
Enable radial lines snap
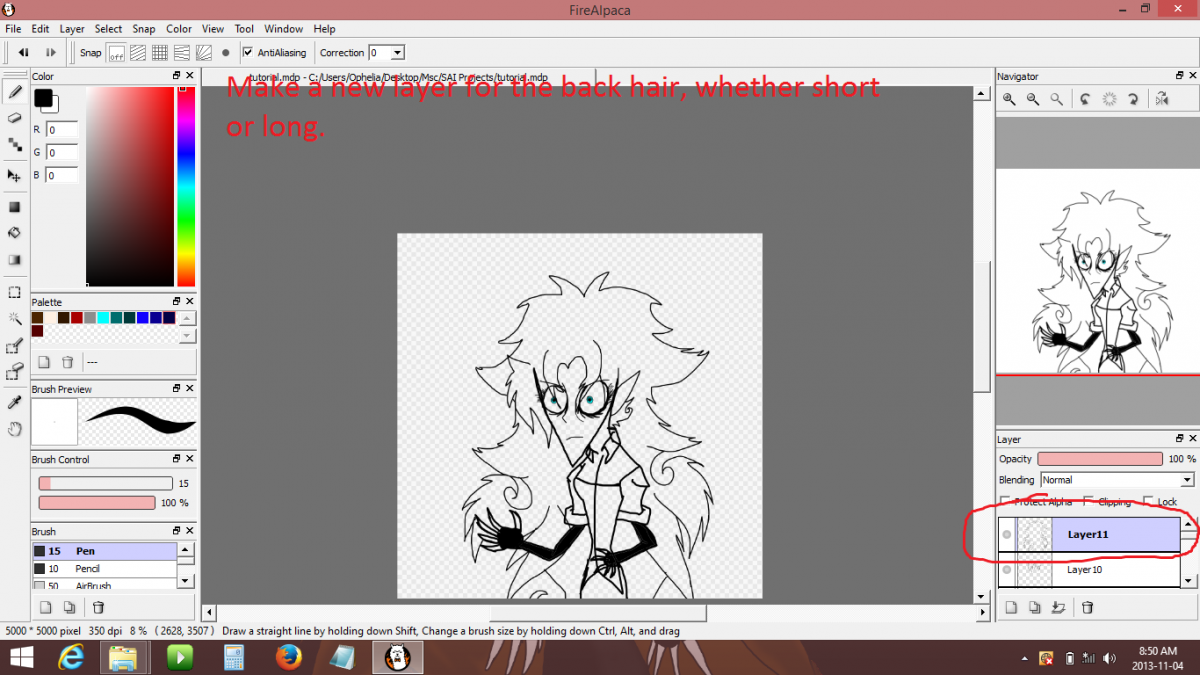coord(204,52)
